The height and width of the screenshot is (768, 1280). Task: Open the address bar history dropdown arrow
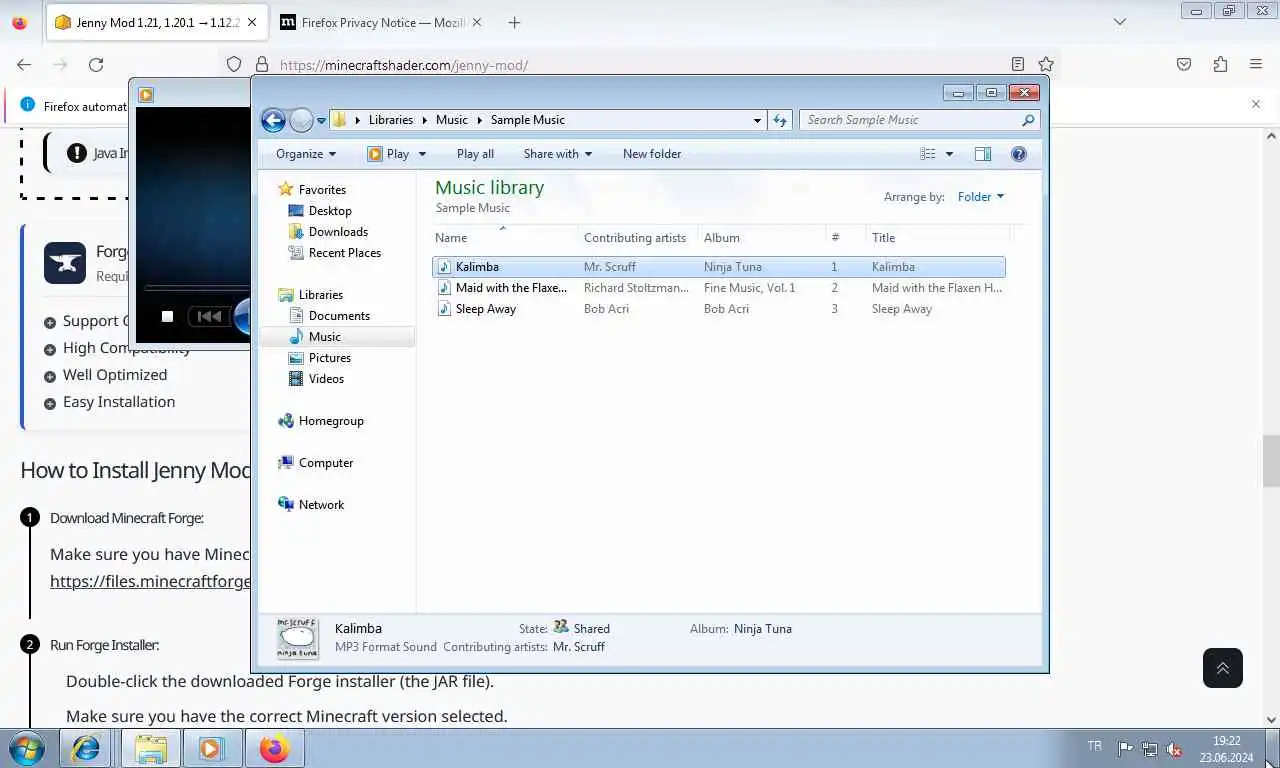(757, 120)
